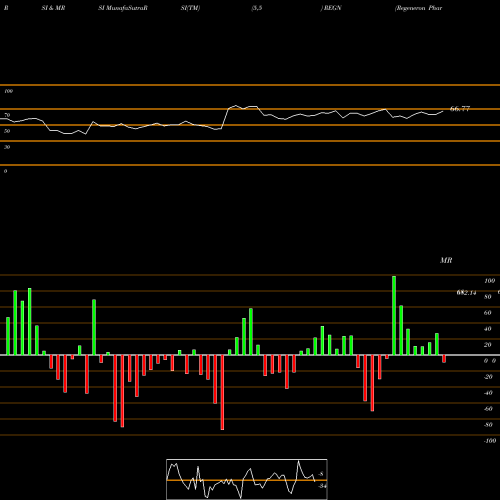Click the RSI value label 66.77
Screen dimensions: 500x500
click(460, 109)
